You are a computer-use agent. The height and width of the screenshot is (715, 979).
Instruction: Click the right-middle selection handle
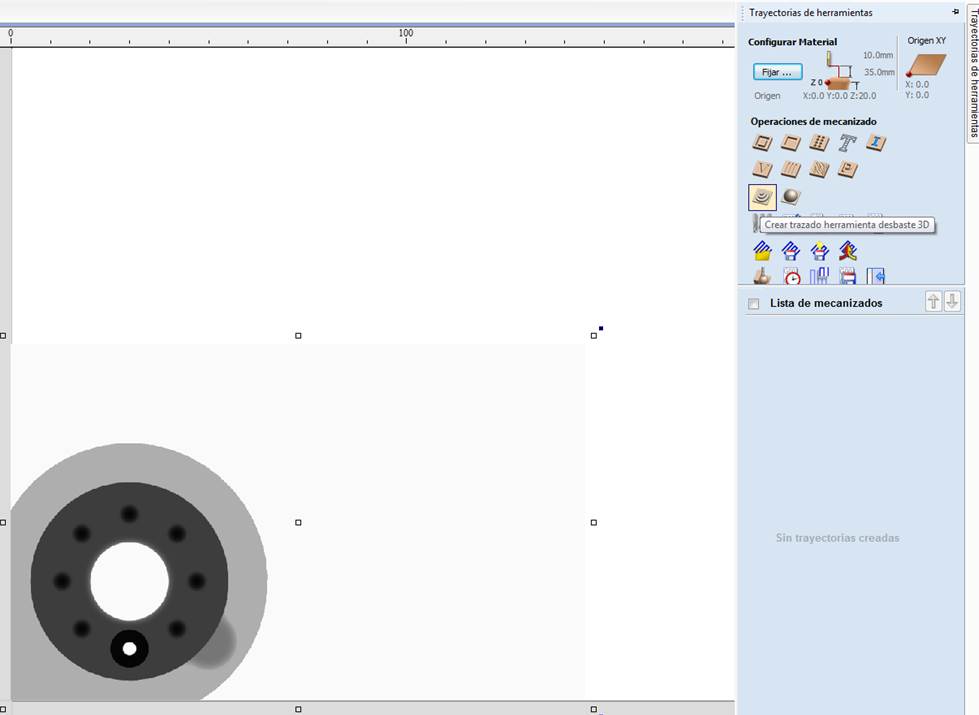[594, 523]
